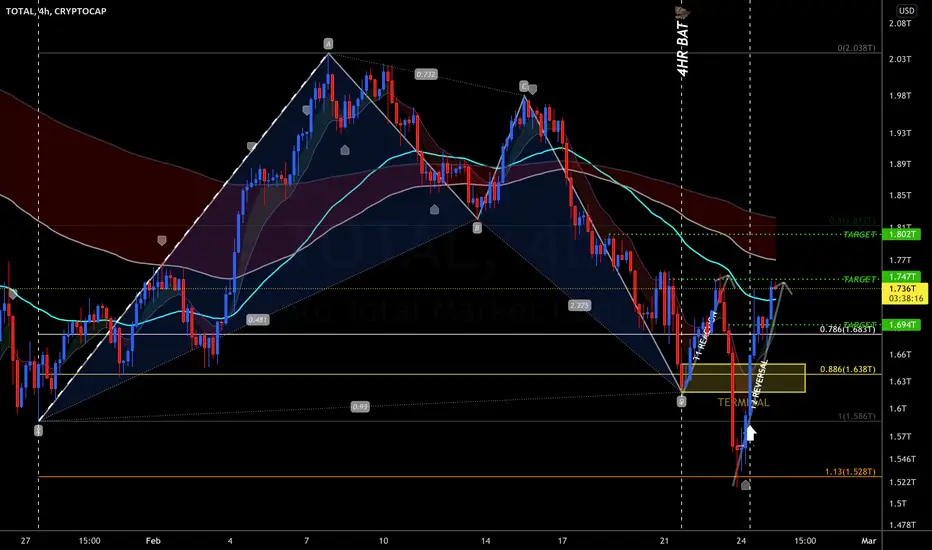932x550 pixels.
Task: Click date 17 on the time axis
Action: coord(562,540)
